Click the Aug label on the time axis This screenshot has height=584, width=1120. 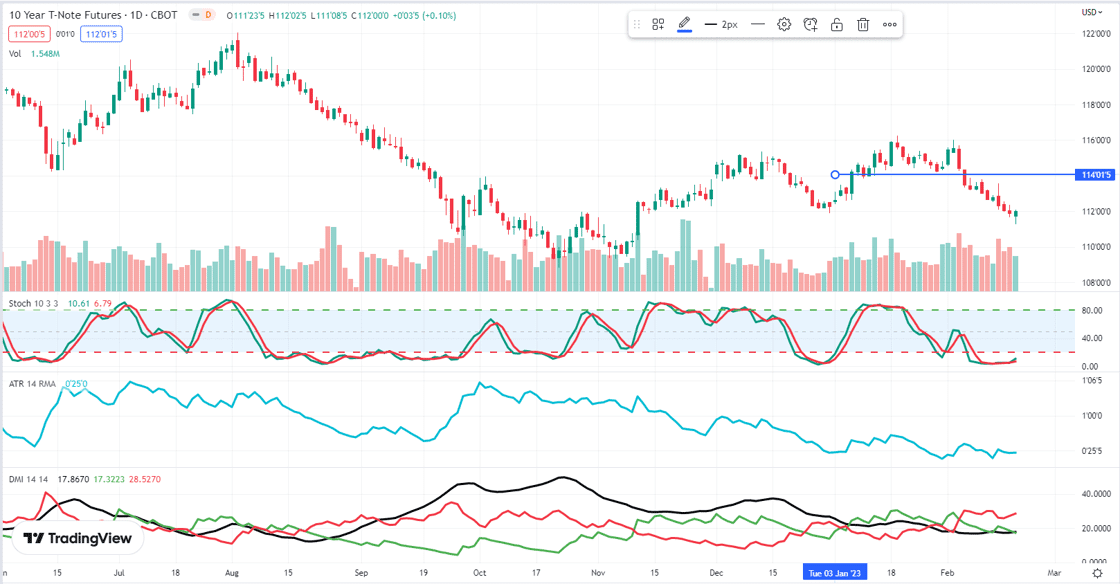pyautogui.click(x=231, y=573)
